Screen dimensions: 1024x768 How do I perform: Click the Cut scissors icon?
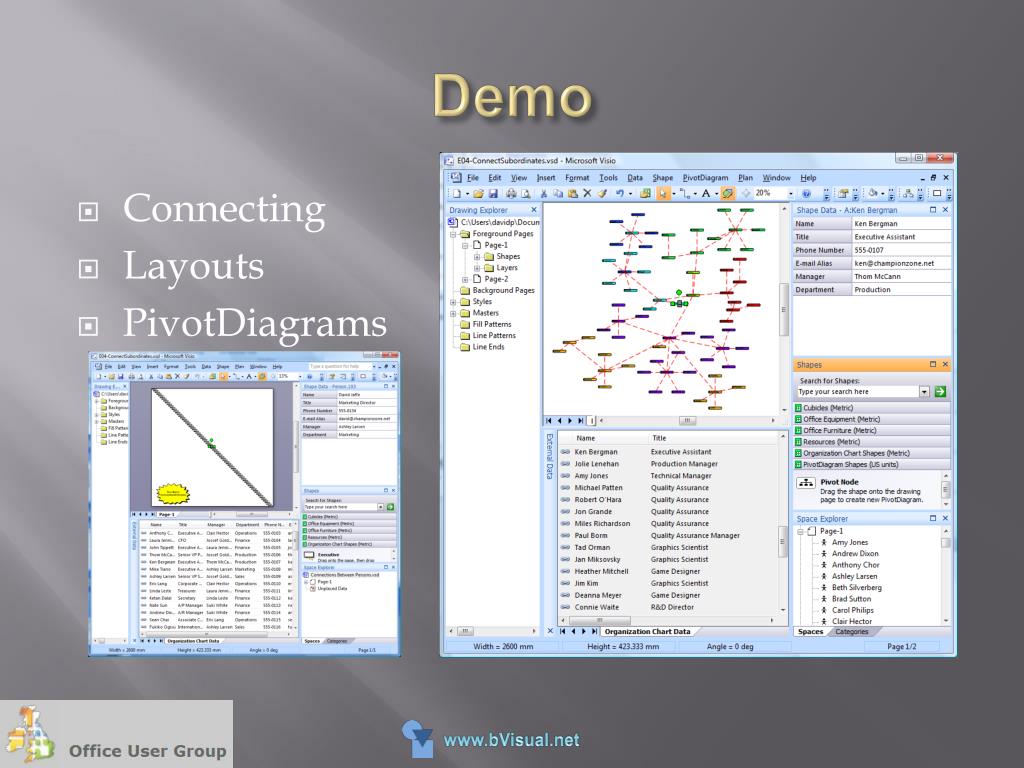tap(543, 193)
